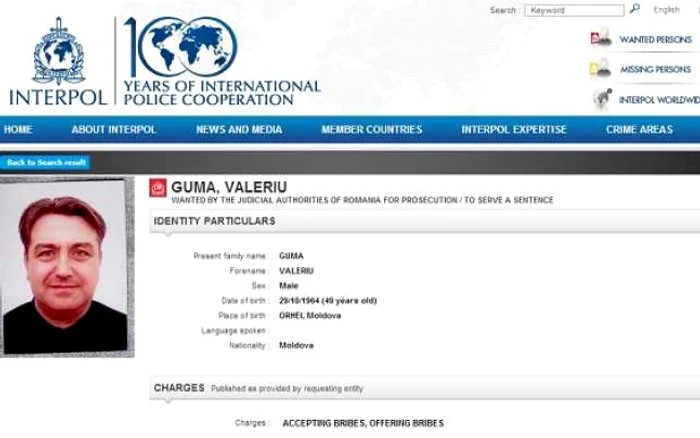Click 'Published as provided by requesting entity' note
This screenshot has width=700, height=438.
click(x=287, y=389)
